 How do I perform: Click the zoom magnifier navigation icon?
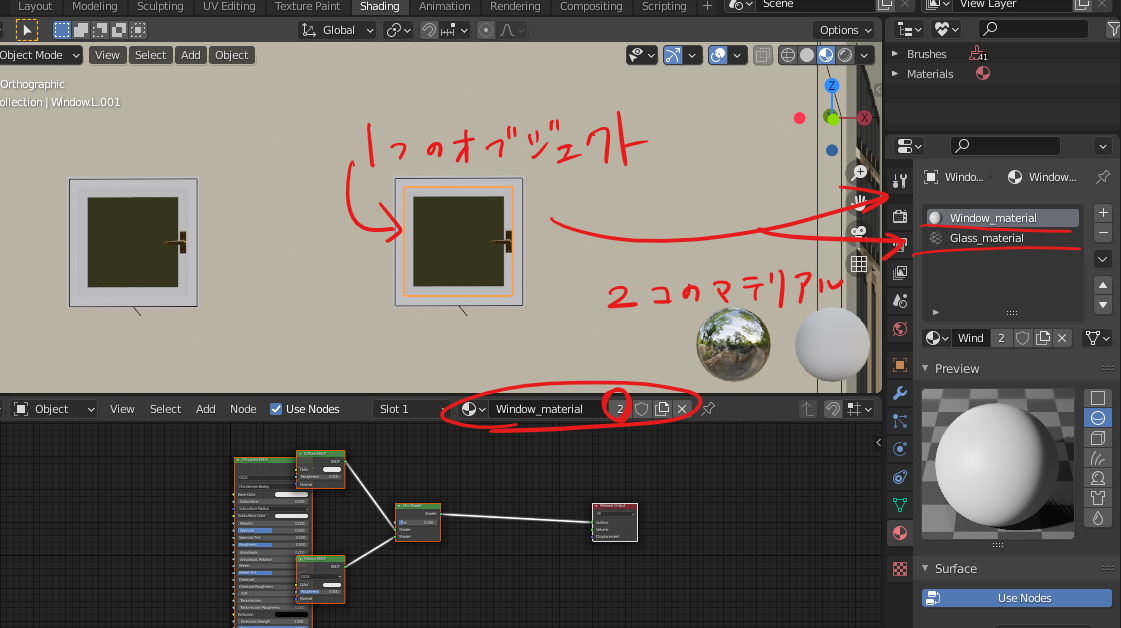[x=859, y=172]
